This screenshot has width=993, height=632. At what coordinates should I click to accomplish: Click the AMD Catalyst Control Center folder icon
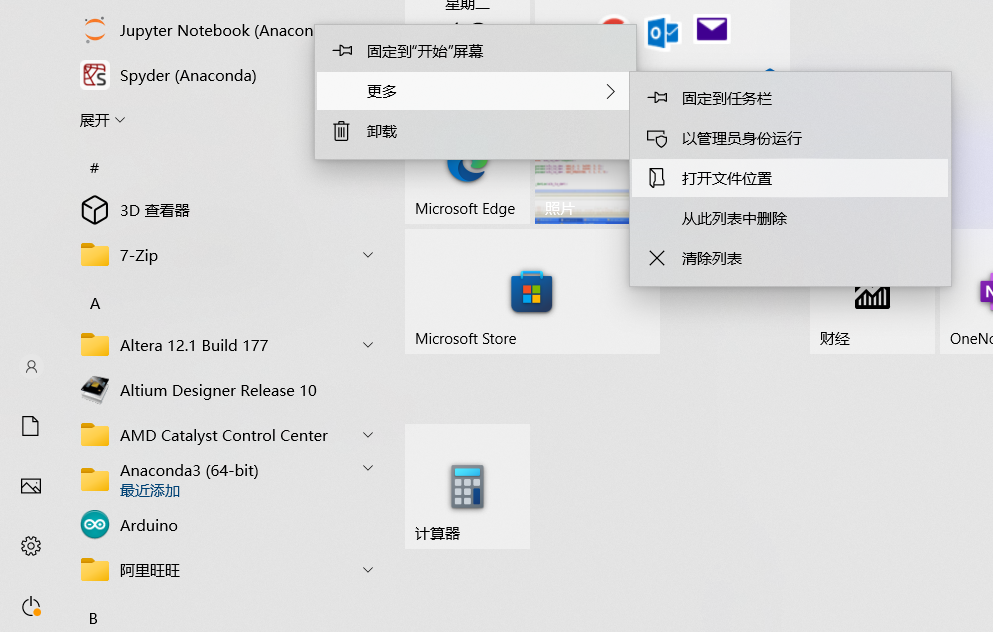[95, 435]
